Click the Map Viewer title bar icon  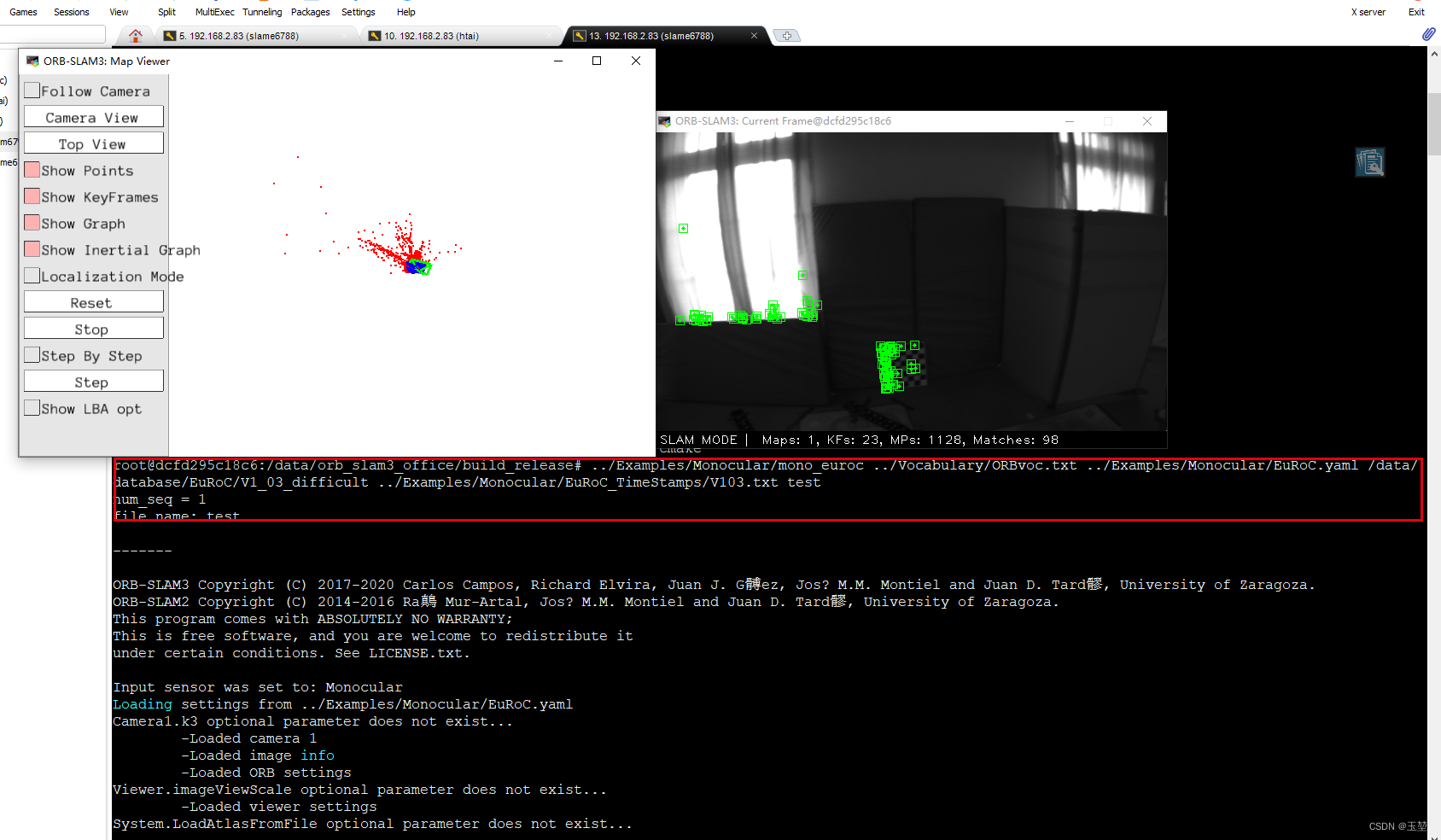(32, 61)
